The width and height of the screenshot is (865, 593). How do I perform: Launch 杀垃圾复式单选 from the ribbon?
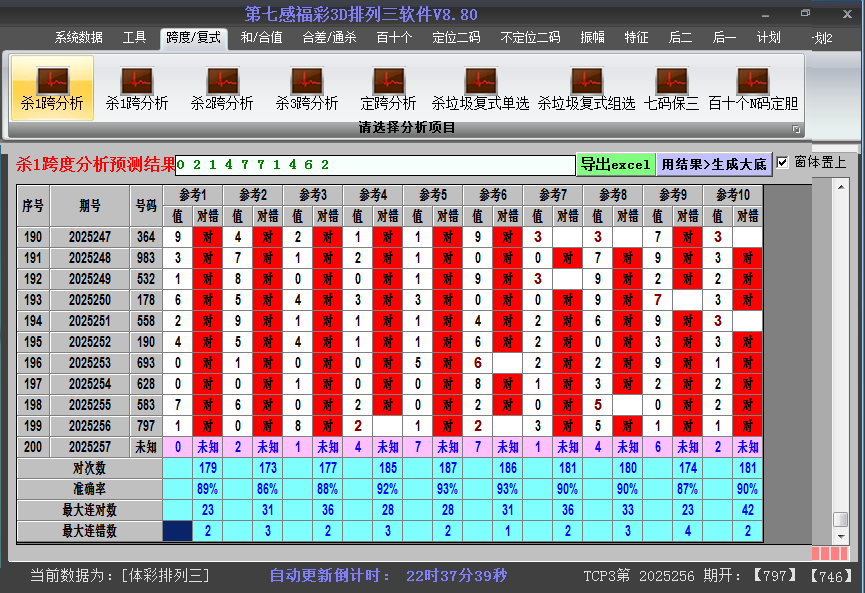point(480,88)
